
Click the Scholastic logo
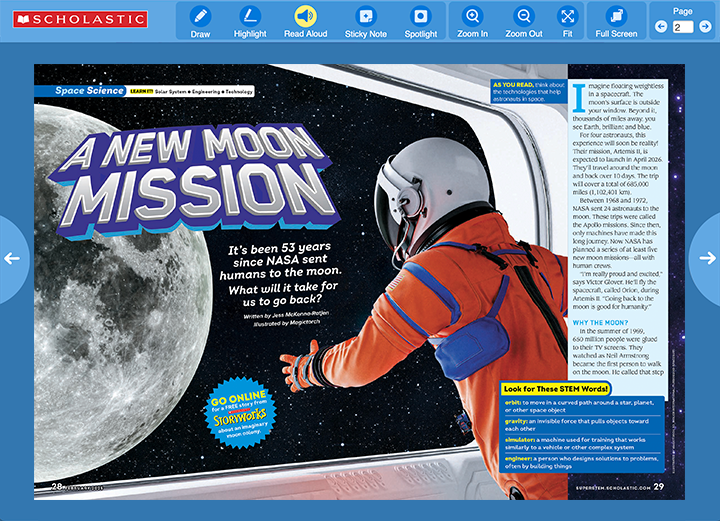[x=80, y=19]
